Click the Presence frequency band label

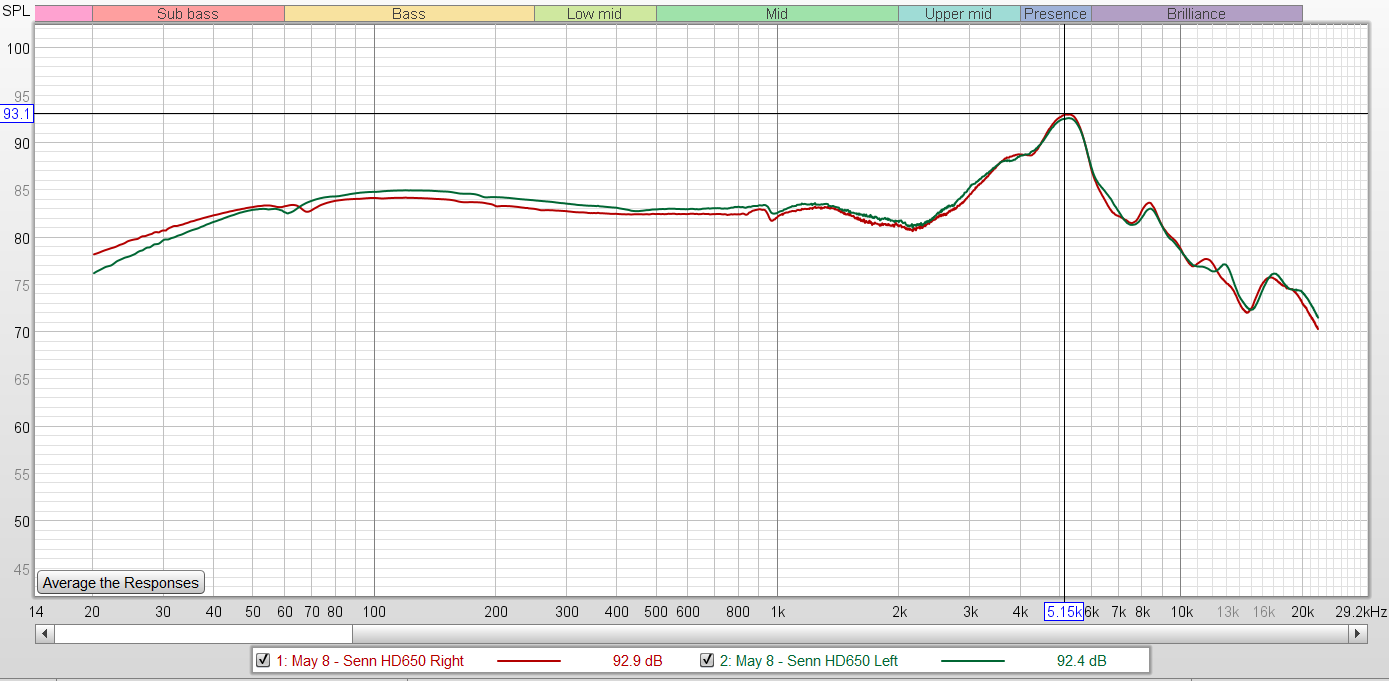coord(1055,14)
